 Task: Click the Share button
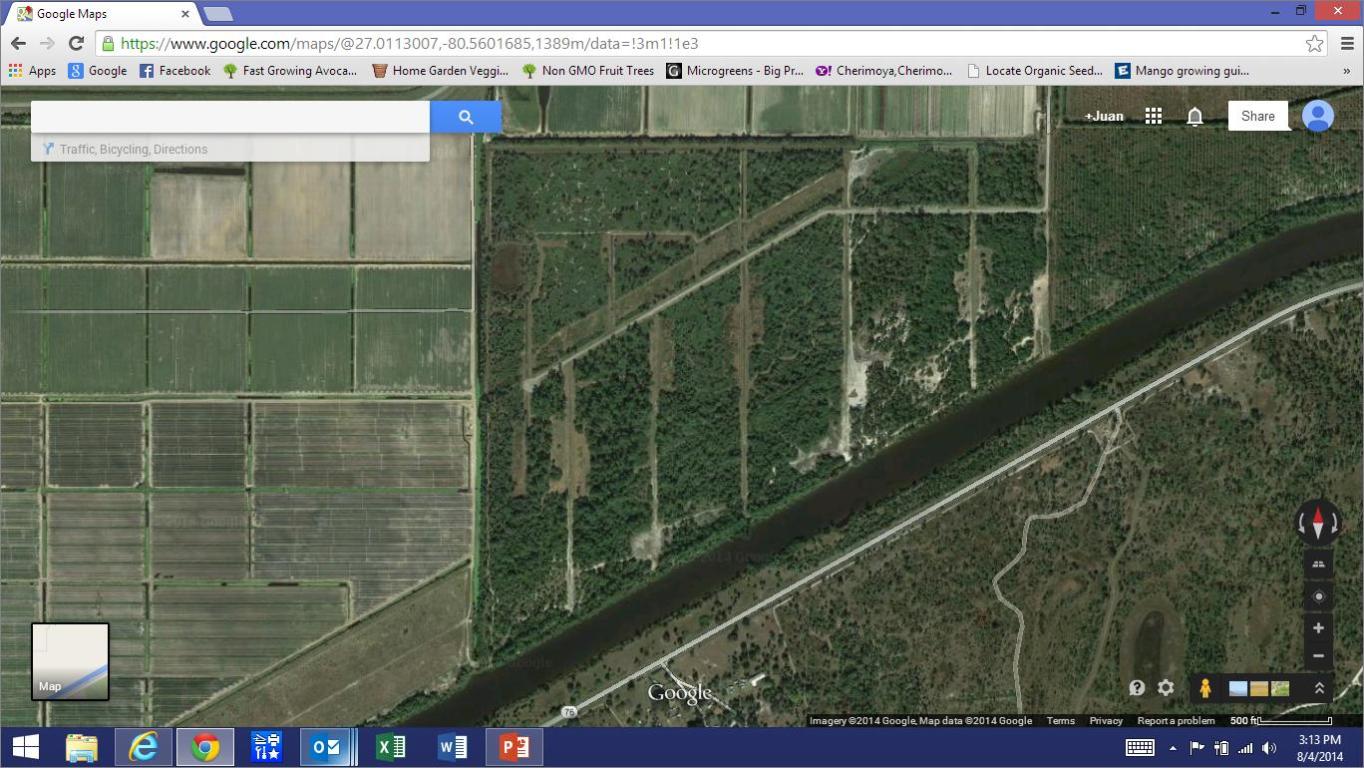point(1257,116)
